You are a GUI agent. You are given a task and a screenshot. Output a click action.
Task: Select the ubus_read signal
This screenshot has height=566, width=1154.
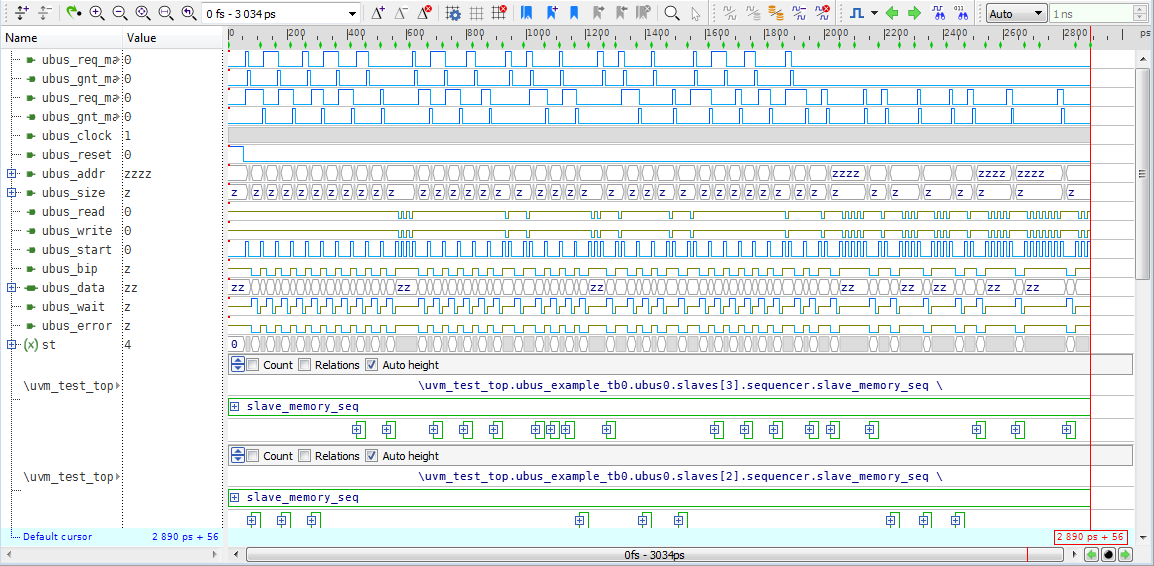(73, 212)
